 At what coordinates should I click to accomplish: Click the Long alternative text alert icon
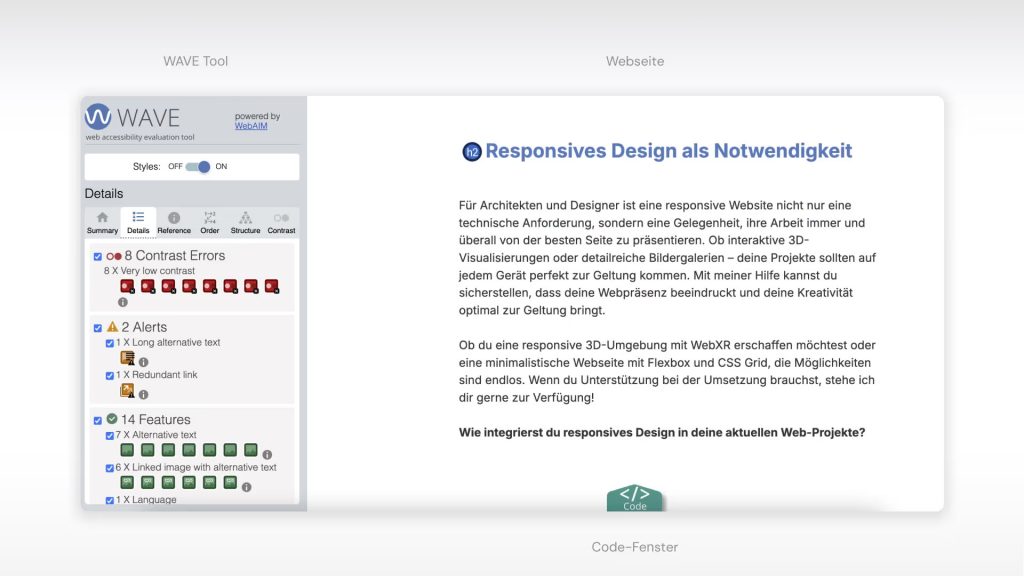pos(127,359)
